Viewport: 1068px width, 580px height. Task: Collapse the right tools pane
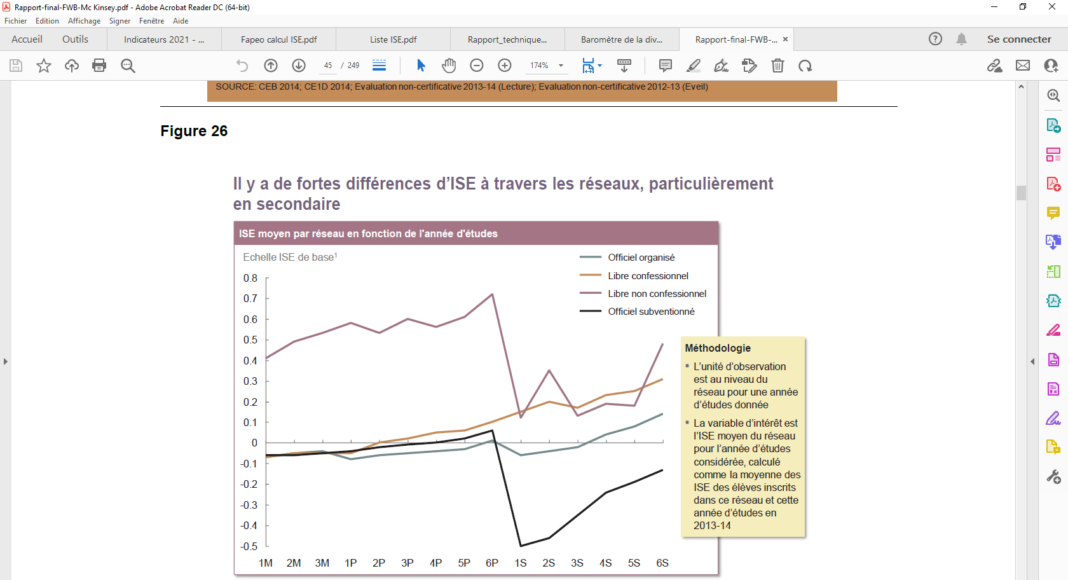[x=1032, y=361]
